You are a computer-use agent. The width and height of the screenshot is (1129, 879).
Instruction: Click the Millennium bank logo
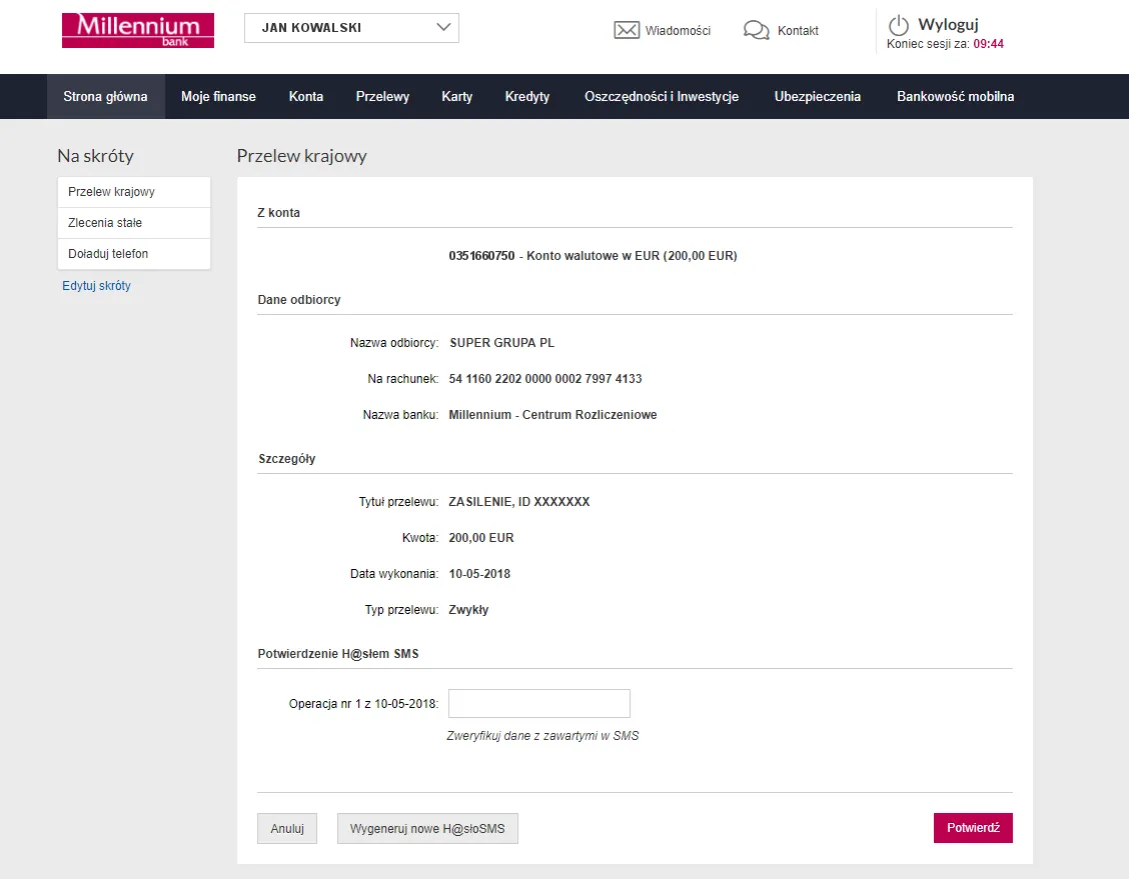click(x=138, y=30)
